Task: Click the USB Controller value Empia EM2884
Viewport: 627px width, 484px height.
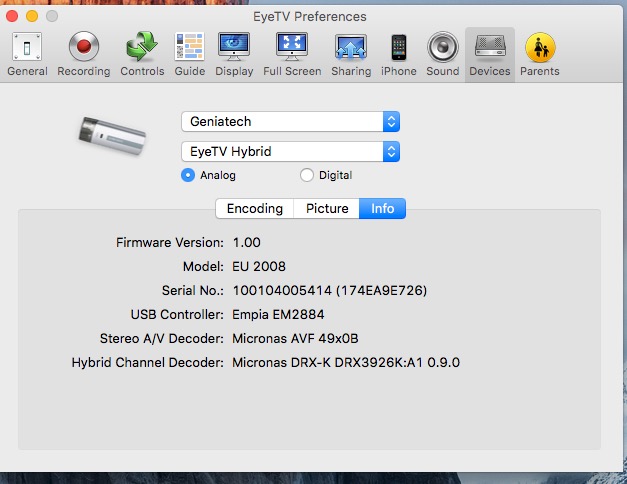Action: click(x=278, y=314)
